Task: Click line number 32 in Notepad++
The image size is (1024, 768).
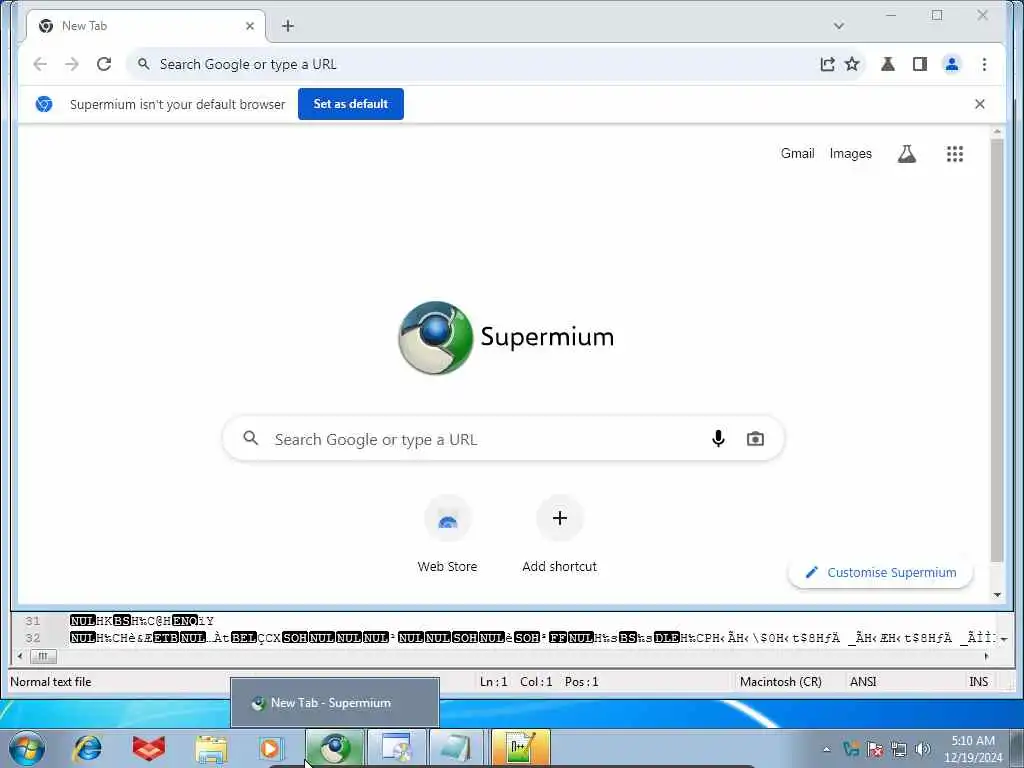Action: [x=33, y=637]
